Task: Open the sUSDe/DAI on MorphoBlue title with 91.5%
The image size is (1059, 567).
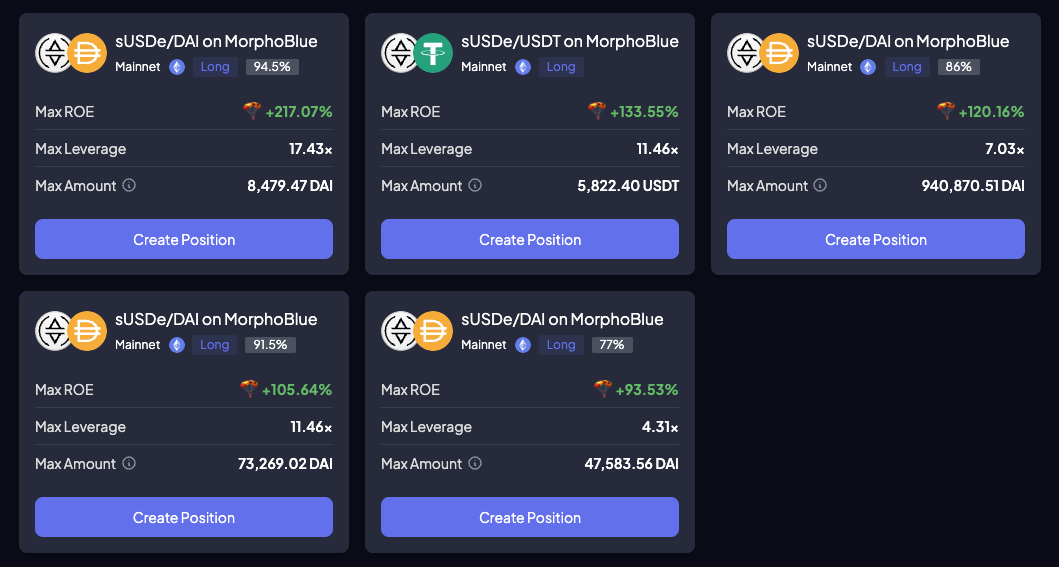Action: coord(216,320)
